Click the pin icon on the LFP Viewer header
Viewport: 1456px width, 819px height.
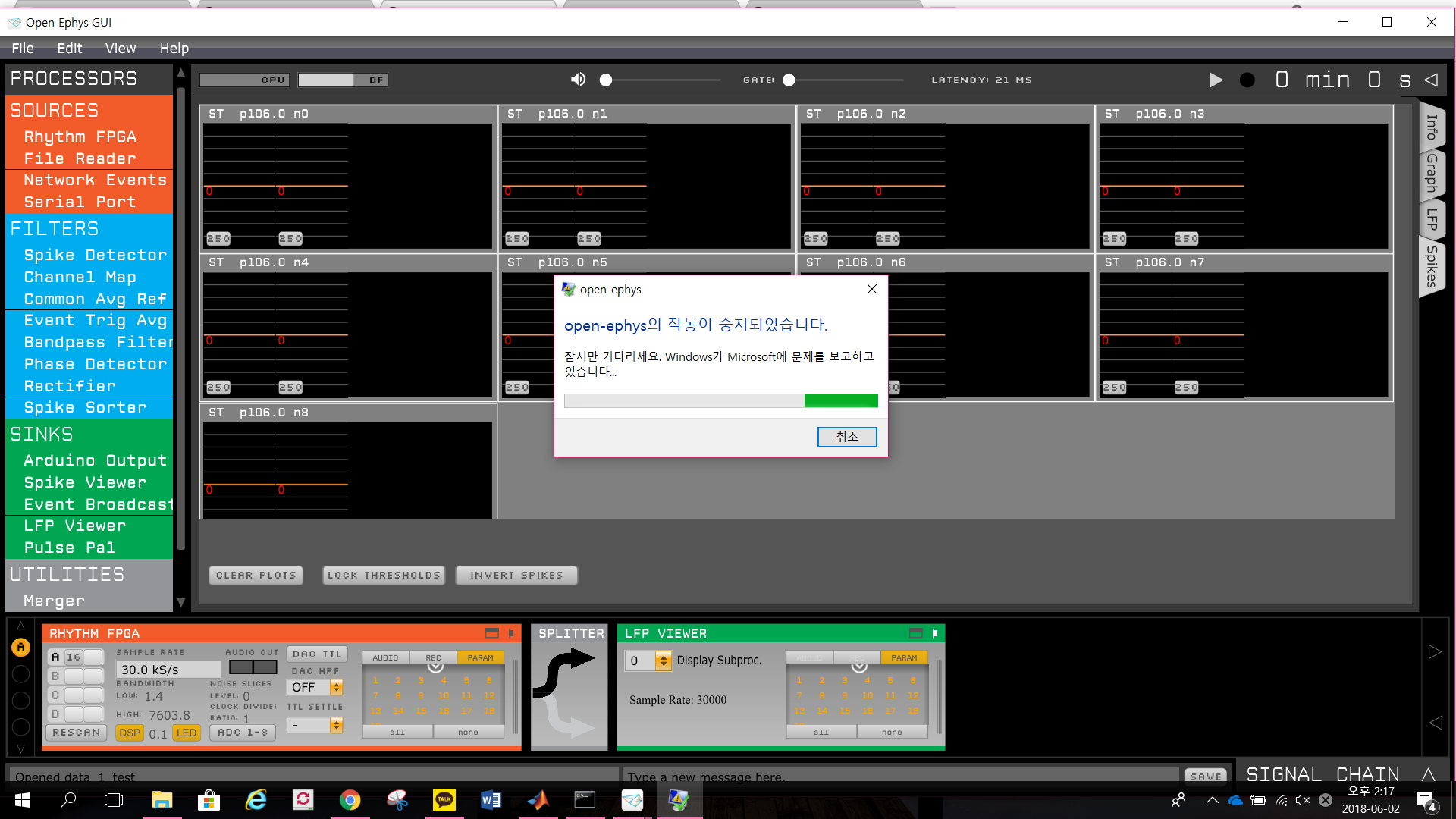[934, 633]
